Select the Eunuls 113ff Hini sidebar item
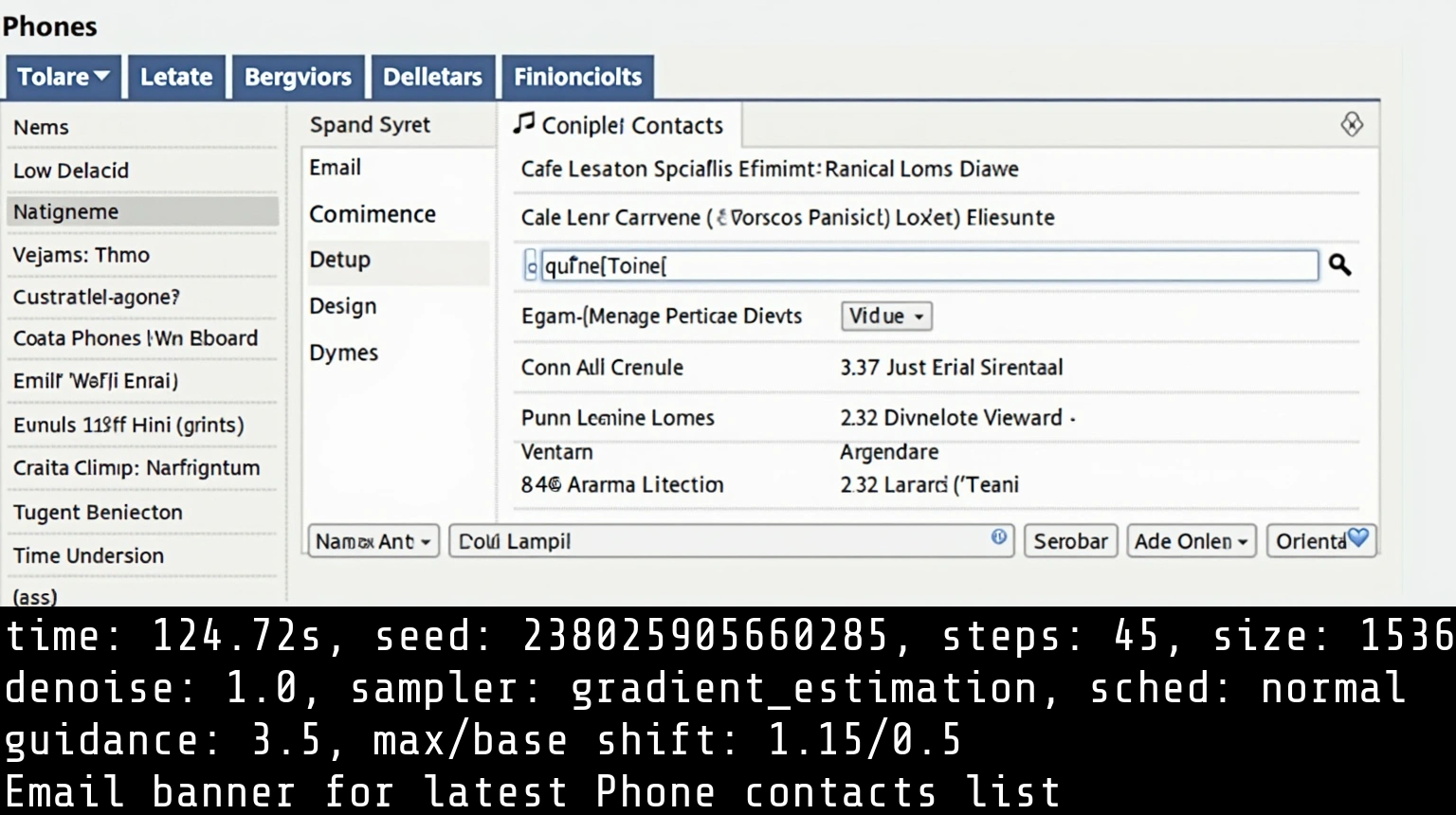This screenshot has width=1456, height=815. click(x=127, y=425)
